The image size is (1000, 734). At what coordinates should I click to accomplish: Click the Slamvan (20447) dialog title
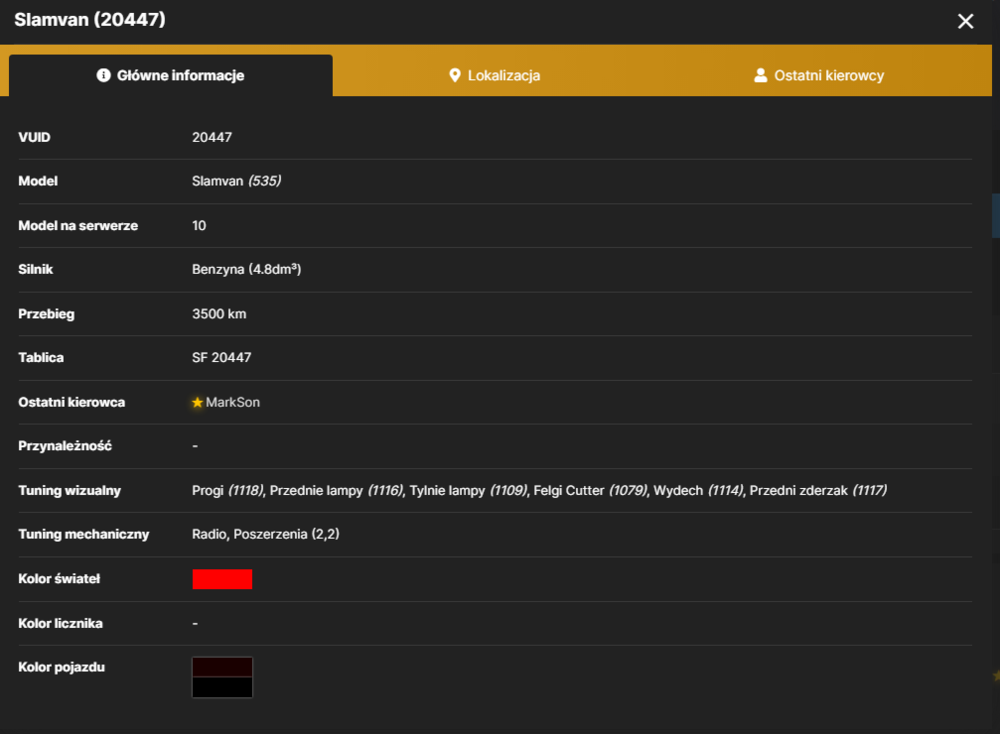[x=90, y=20]
